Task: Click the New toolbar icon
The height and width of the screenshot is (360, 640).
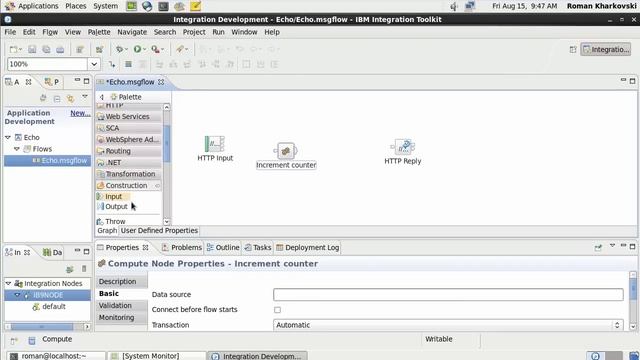Action: 14,49
